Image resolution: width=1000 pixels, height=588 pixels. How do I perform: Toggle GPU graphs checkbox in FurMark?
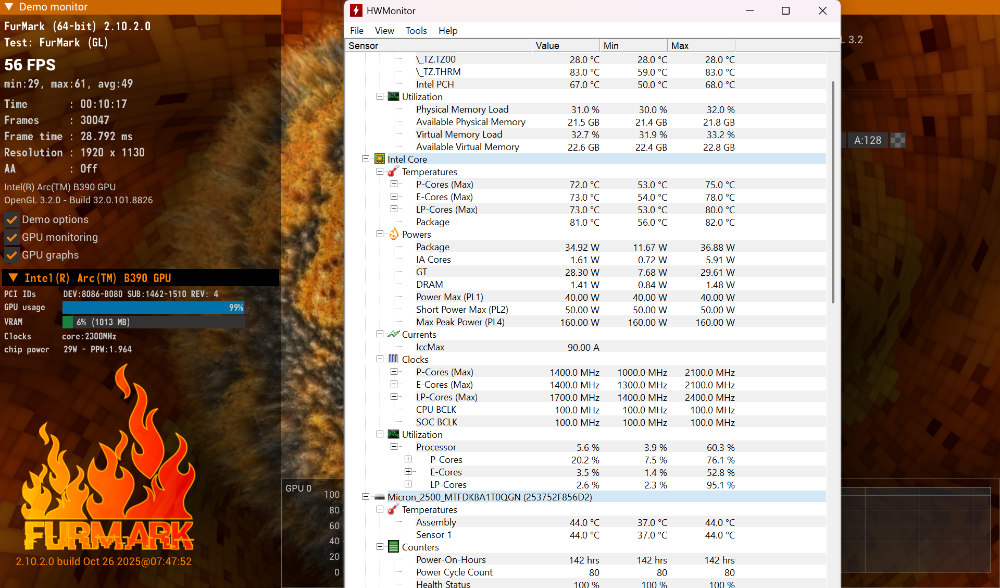coord(11,255)
